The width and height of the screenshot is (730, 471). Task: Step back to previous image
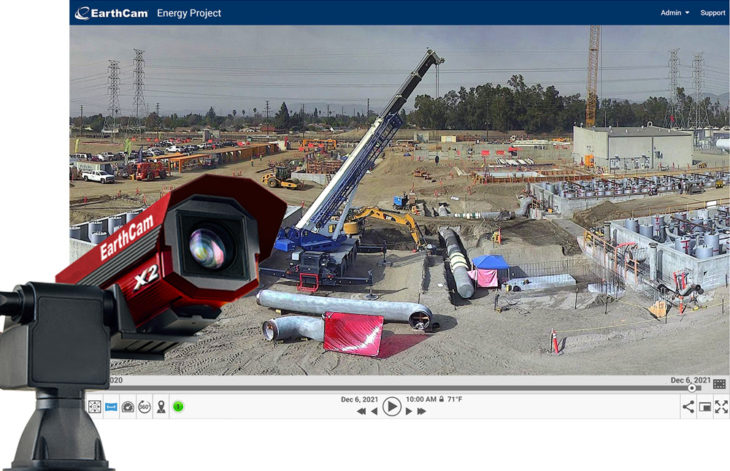click(x=375, y=411)
